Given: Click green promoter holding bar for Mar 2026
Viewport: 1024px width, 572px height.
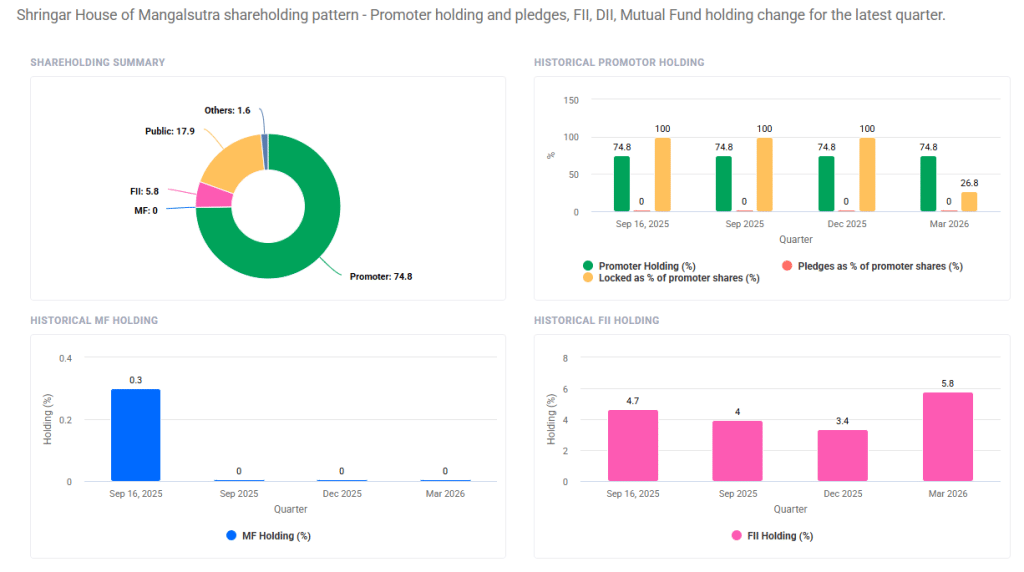Looking at the screenshot, I should (x=928, y=184).
